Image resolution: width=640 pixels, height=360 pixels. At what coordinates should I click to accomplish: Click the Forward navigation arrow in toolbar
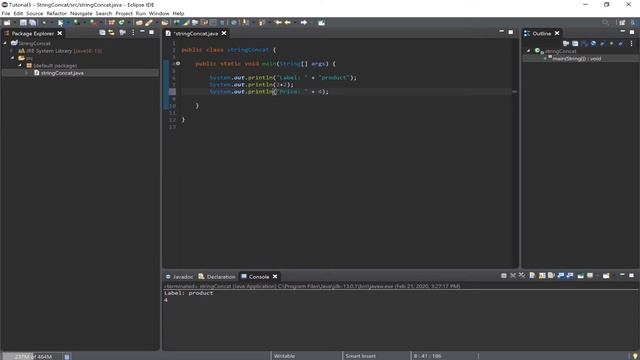coord(304,23)
